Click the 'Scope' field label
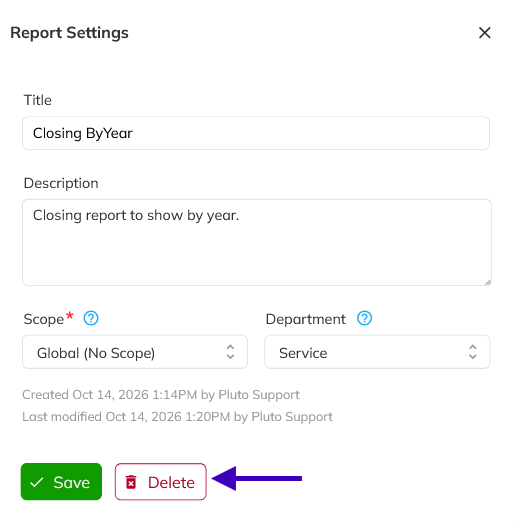Screen dimensions: 513x521 [44, 319]
